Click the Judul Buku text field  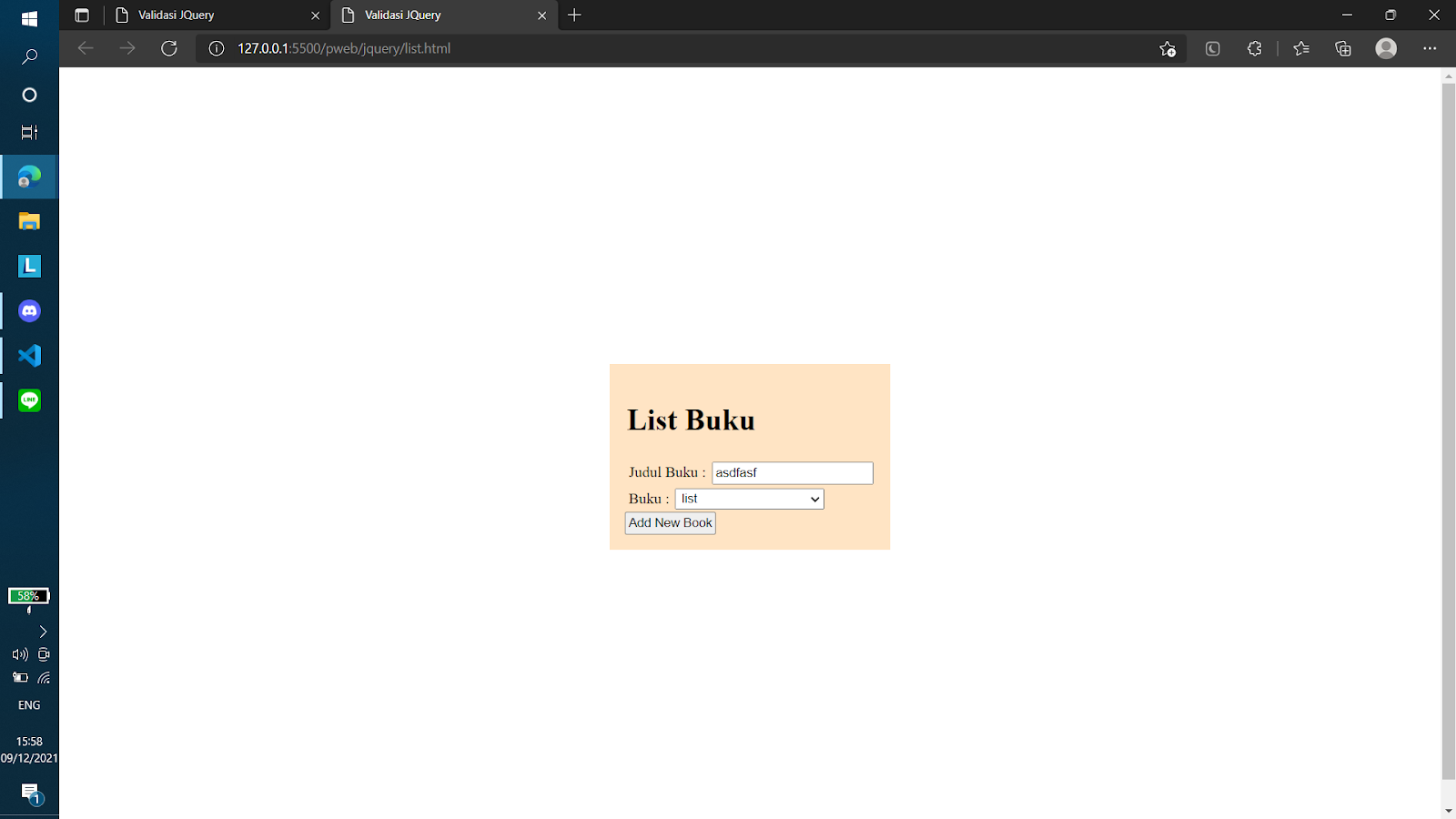793,473
